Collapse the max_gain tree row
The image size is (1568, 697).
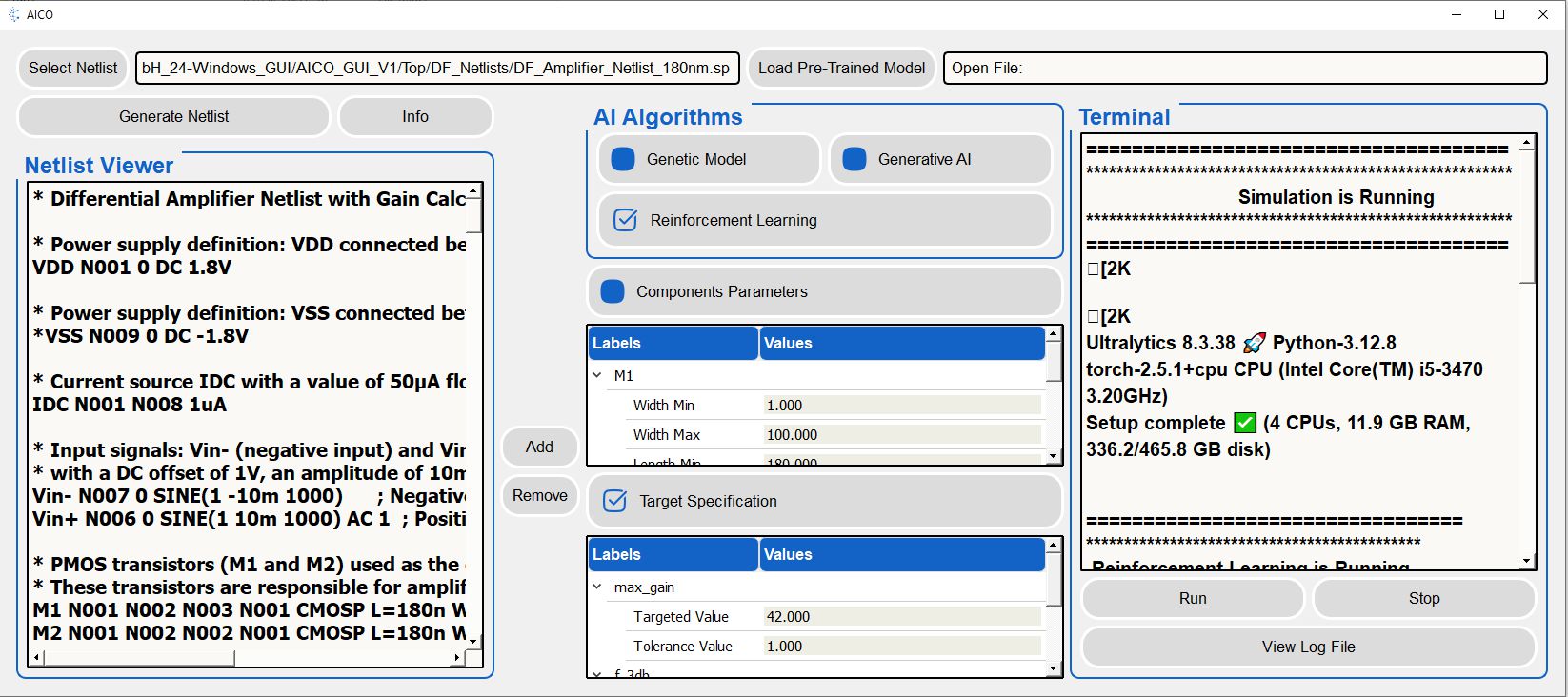click(x=597, y=587)
